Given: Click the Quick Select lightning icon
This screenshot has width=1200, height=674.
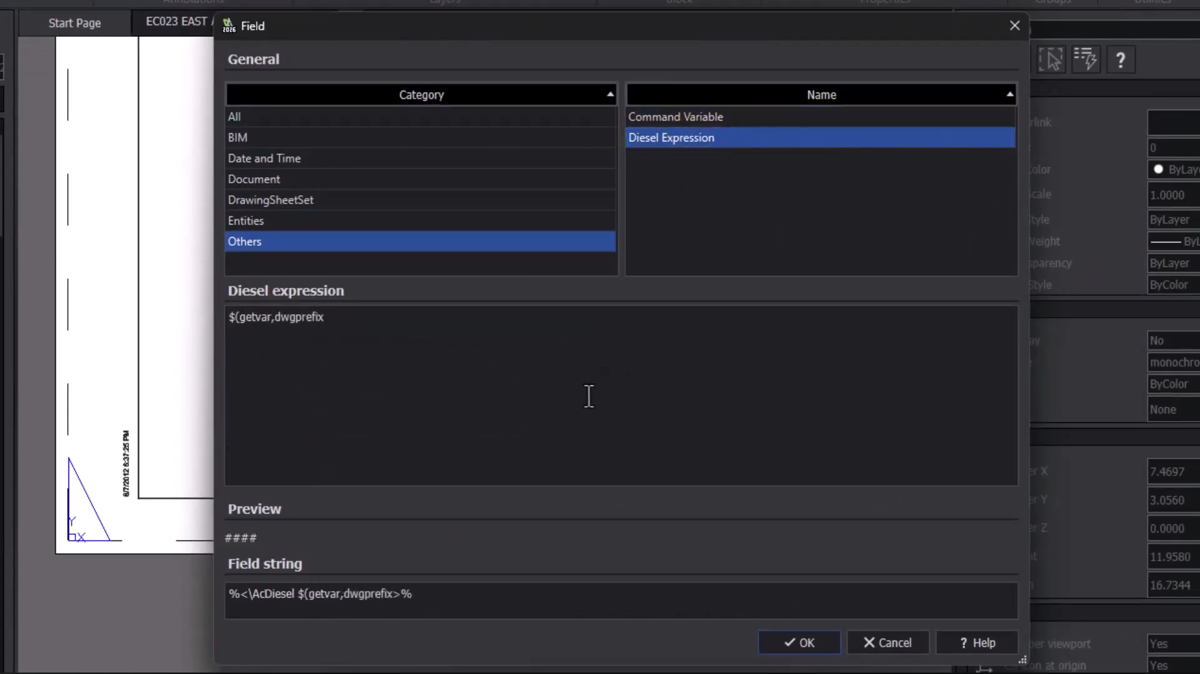Looking at the screenshot, I should (1086, 60).
